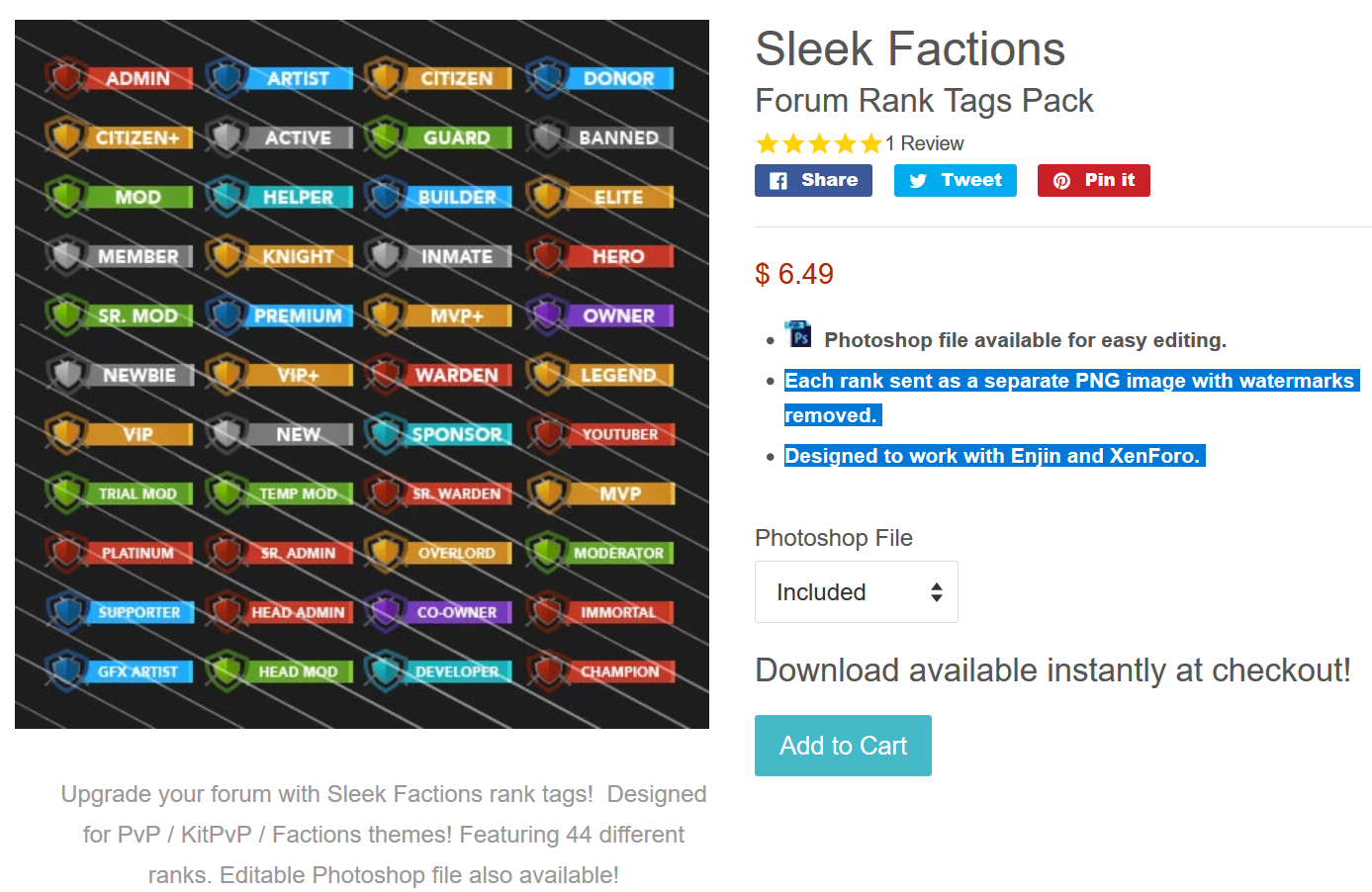Open the 1 Review link
This screenshot has width=1372, height=892.
925,144
